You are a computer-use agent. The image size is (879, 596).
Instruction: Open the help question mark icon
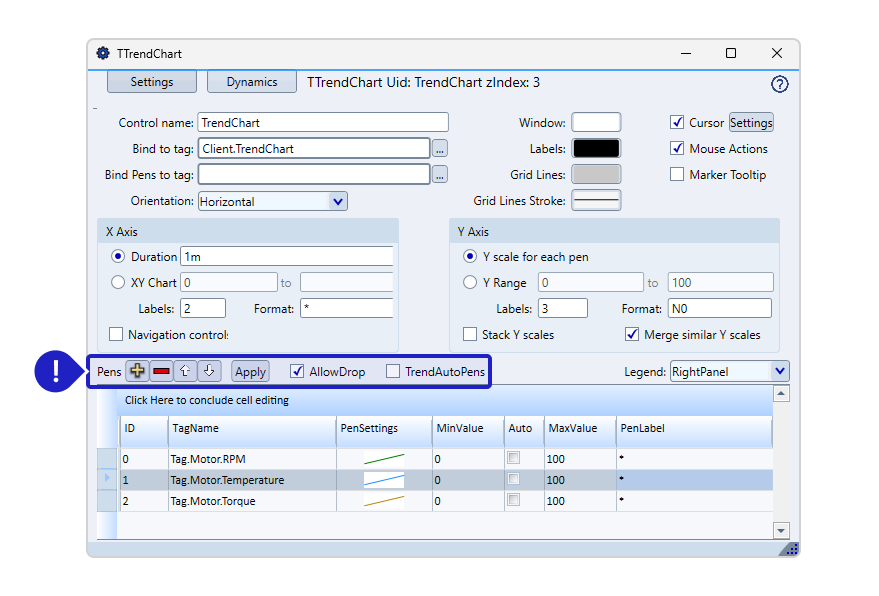(x=780, y=84)
